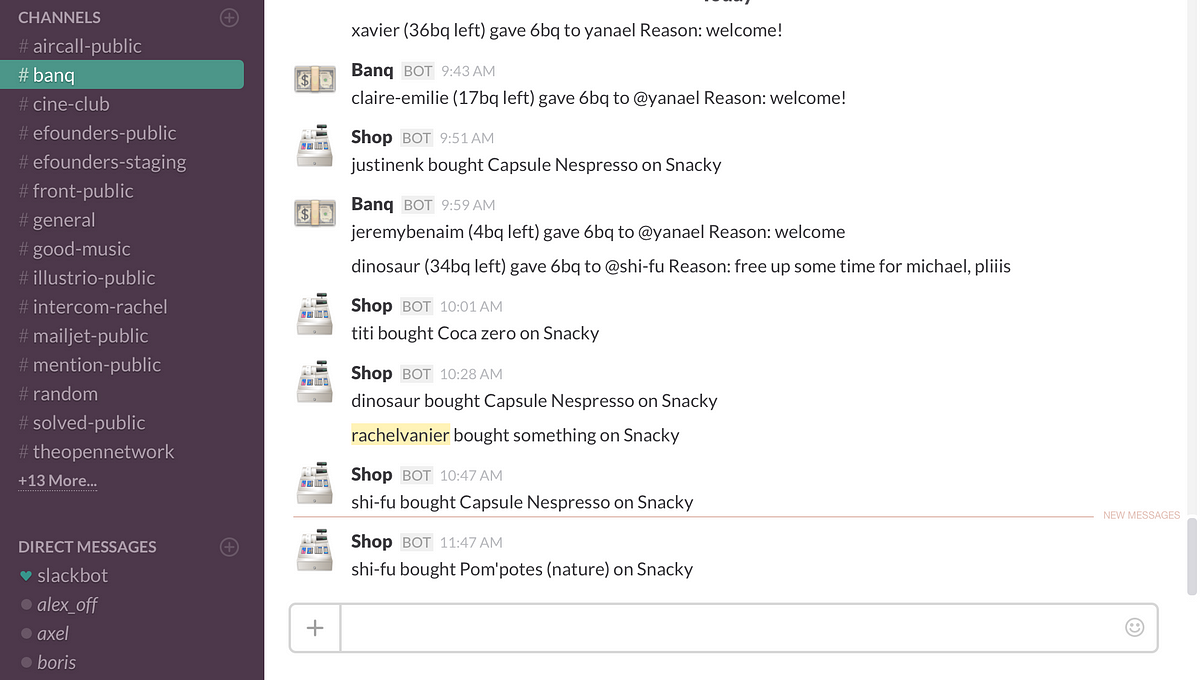Open the emoji picker in the message box
The image size is (1200, 680).
click(1134, 627)
